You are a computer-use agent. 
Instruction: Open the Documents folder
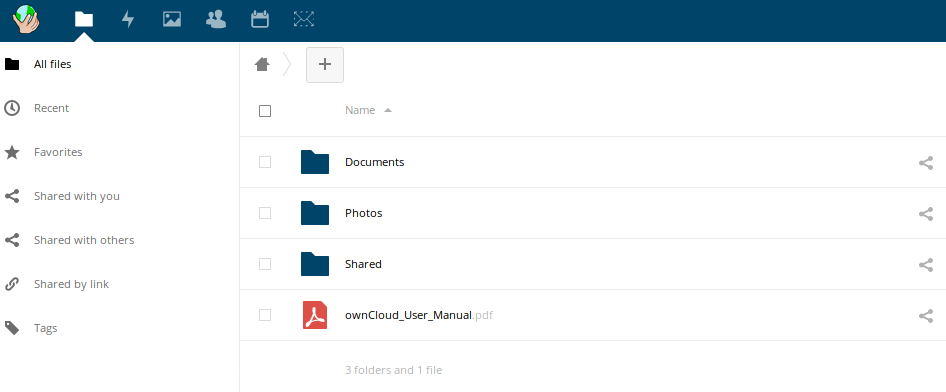pyautogui.click(x=375, y=162)
